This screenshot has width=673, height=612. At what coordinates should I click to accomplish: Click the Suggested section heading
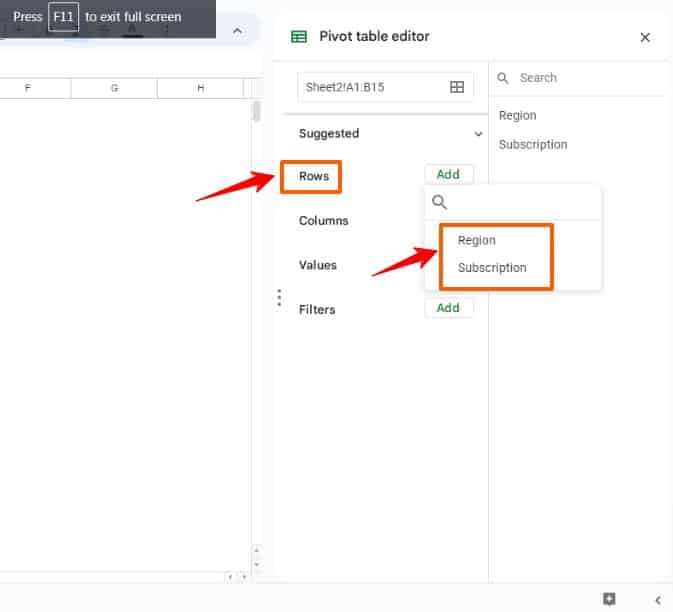click(329, 133)
